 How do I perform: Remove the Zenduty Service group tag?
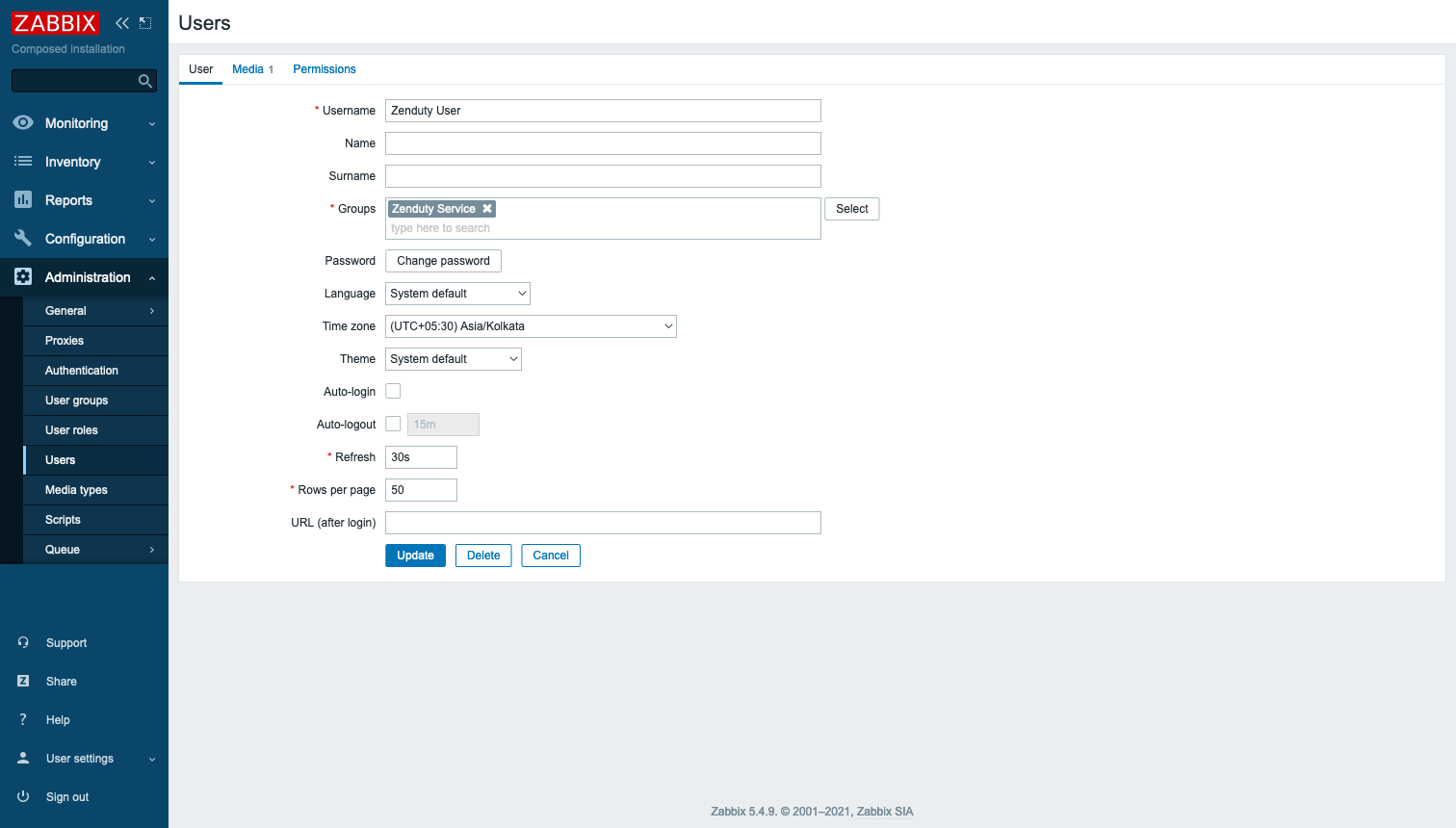pyautogui.click(x=487, y=209)
